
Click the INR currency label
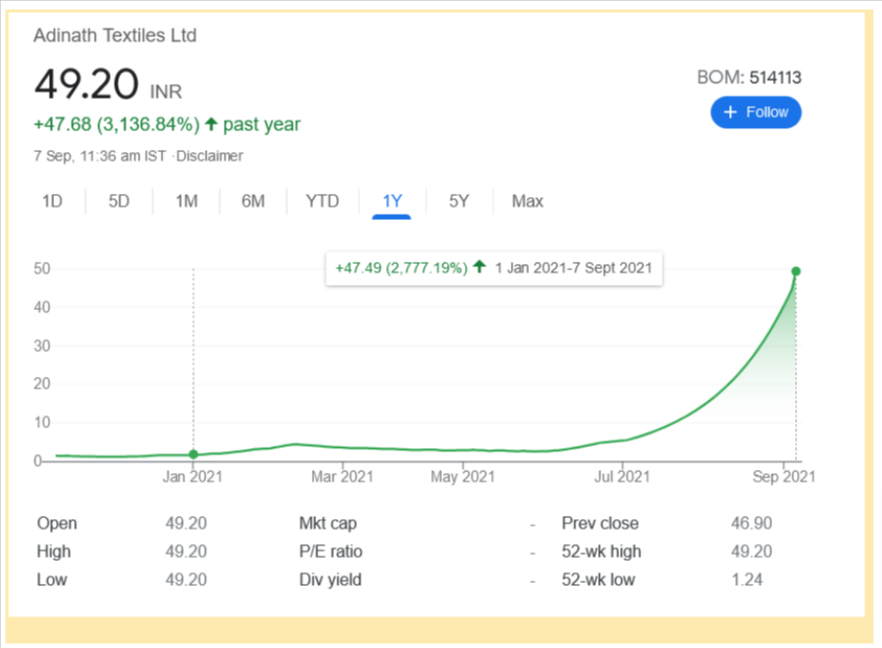(166, 92)
